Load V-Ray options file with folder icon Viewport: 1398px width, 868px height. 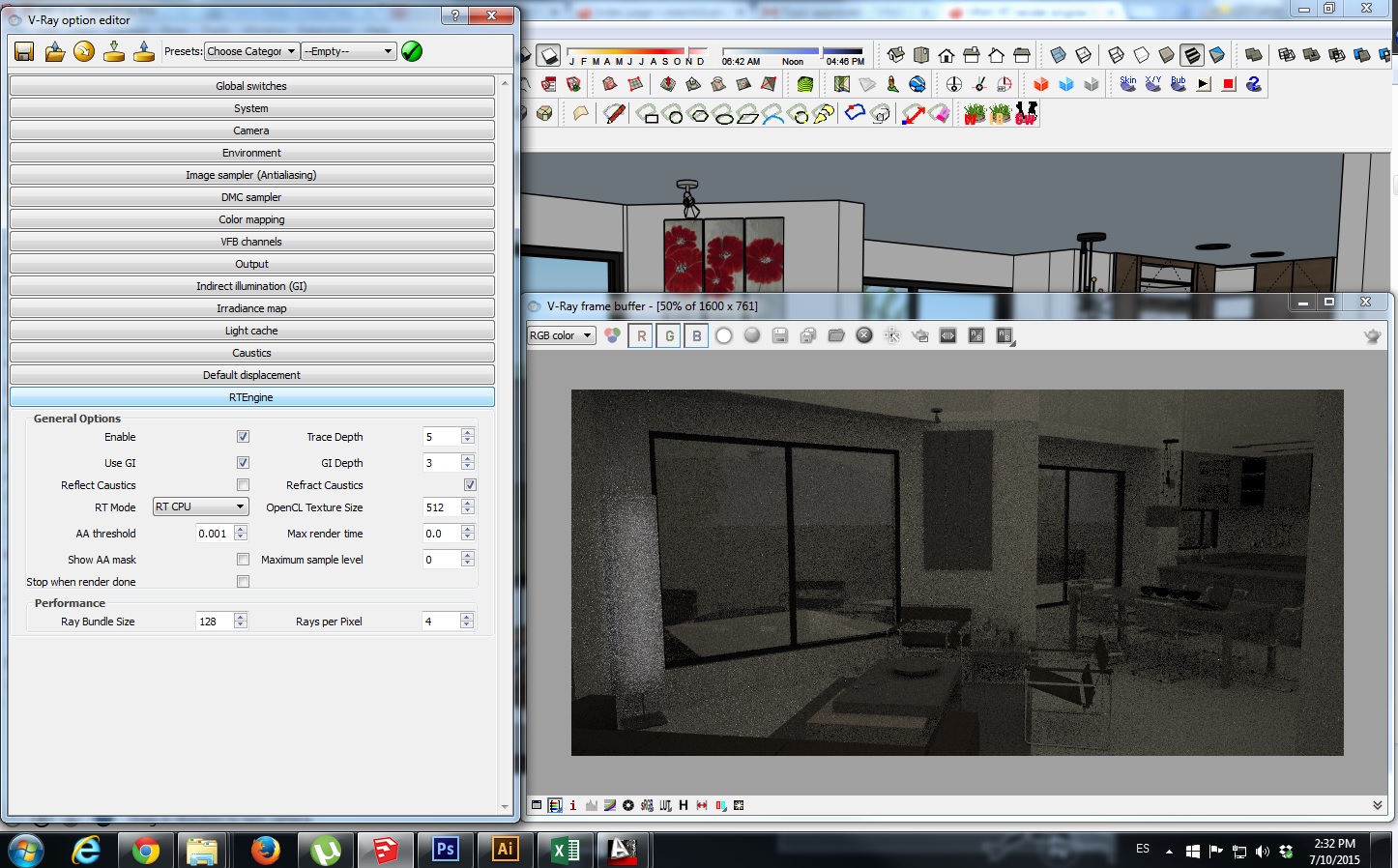click(x=55, y=51)
